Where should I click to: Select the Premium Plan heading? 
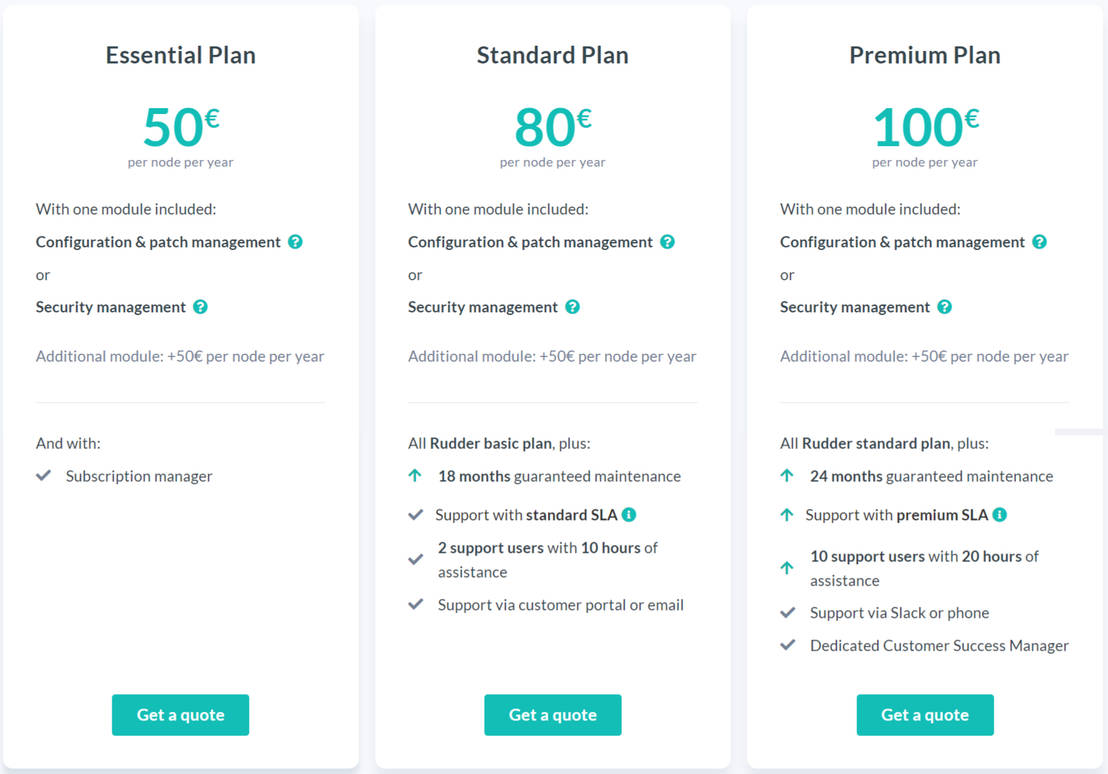click(925, 55)
